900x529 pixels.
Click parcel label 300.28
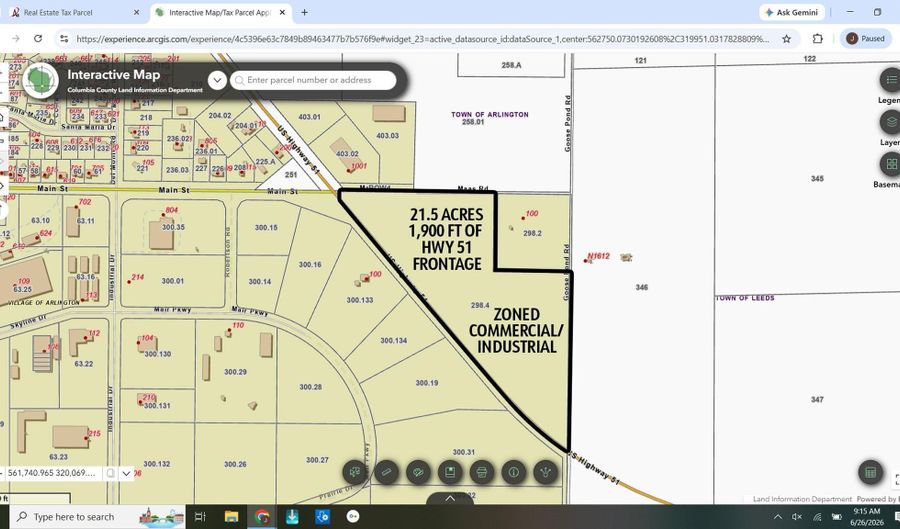tap(311, 387)
